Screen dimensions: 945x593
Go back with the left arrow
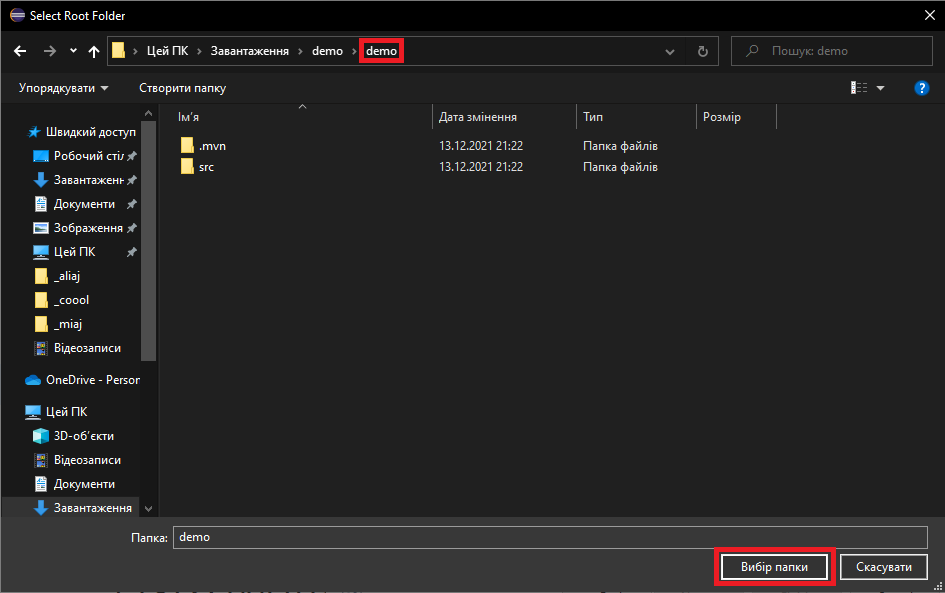coord(20,51)
